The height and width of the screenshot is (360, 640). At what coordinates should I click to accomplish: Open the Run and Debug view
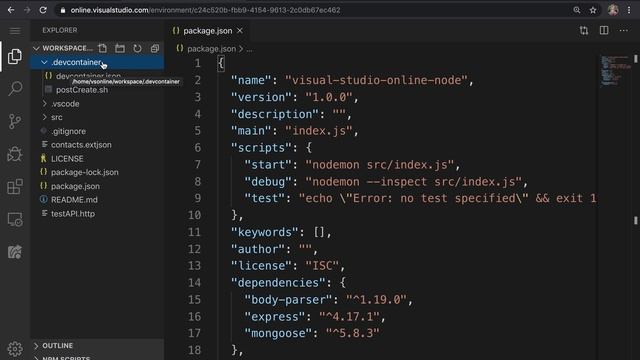(x=15, y=154)
